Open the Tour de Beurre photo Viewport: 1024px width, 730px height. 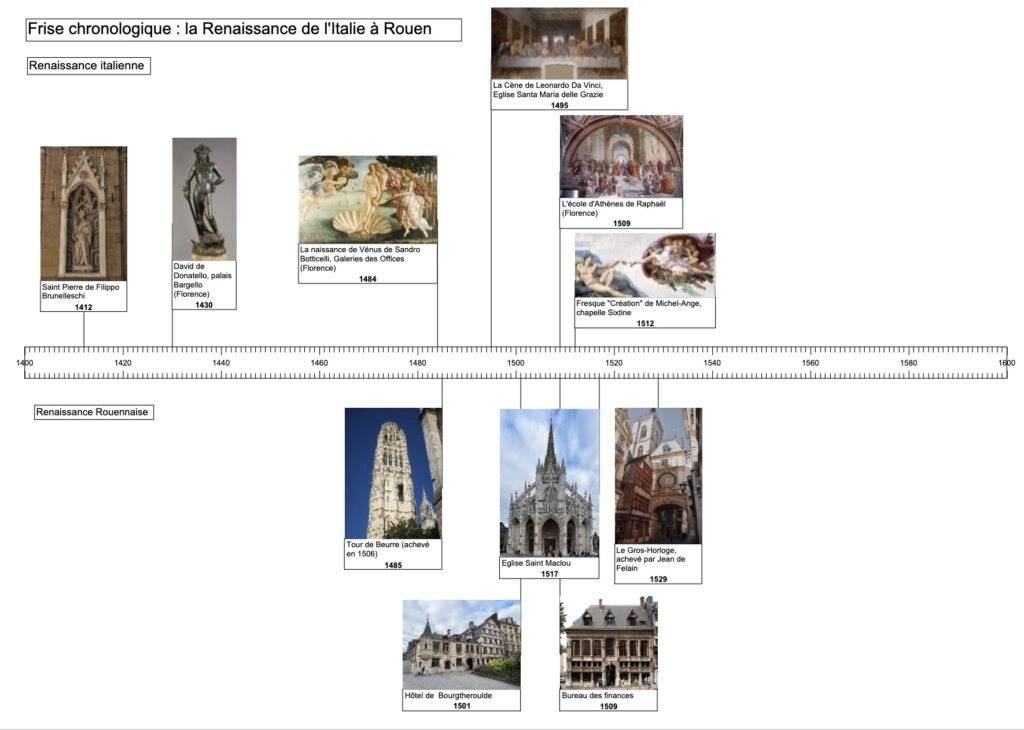coord(393,473)
